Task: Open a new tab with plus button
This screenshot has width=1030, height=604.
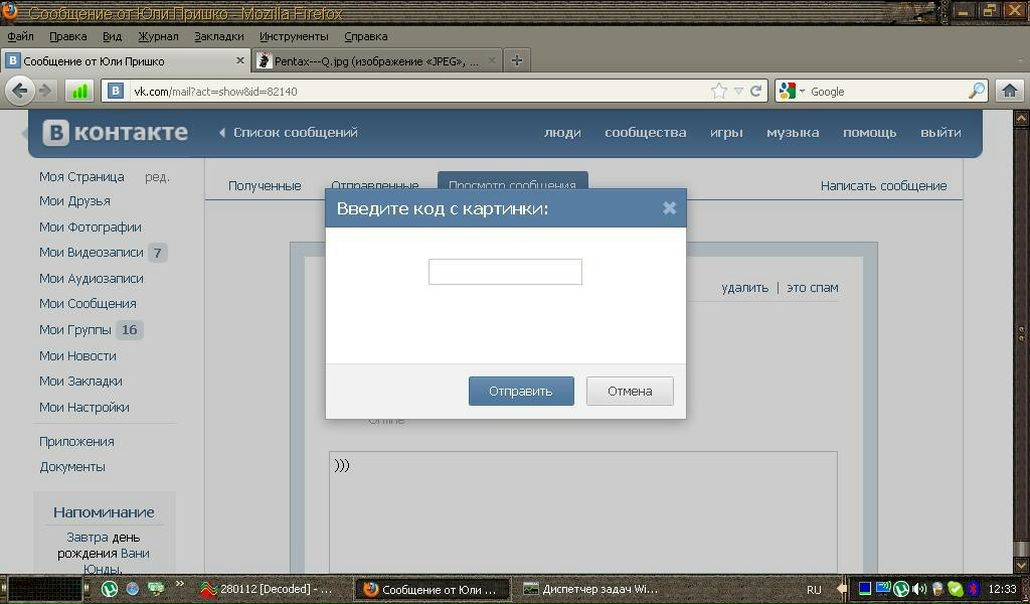Action: click(516, 61)
